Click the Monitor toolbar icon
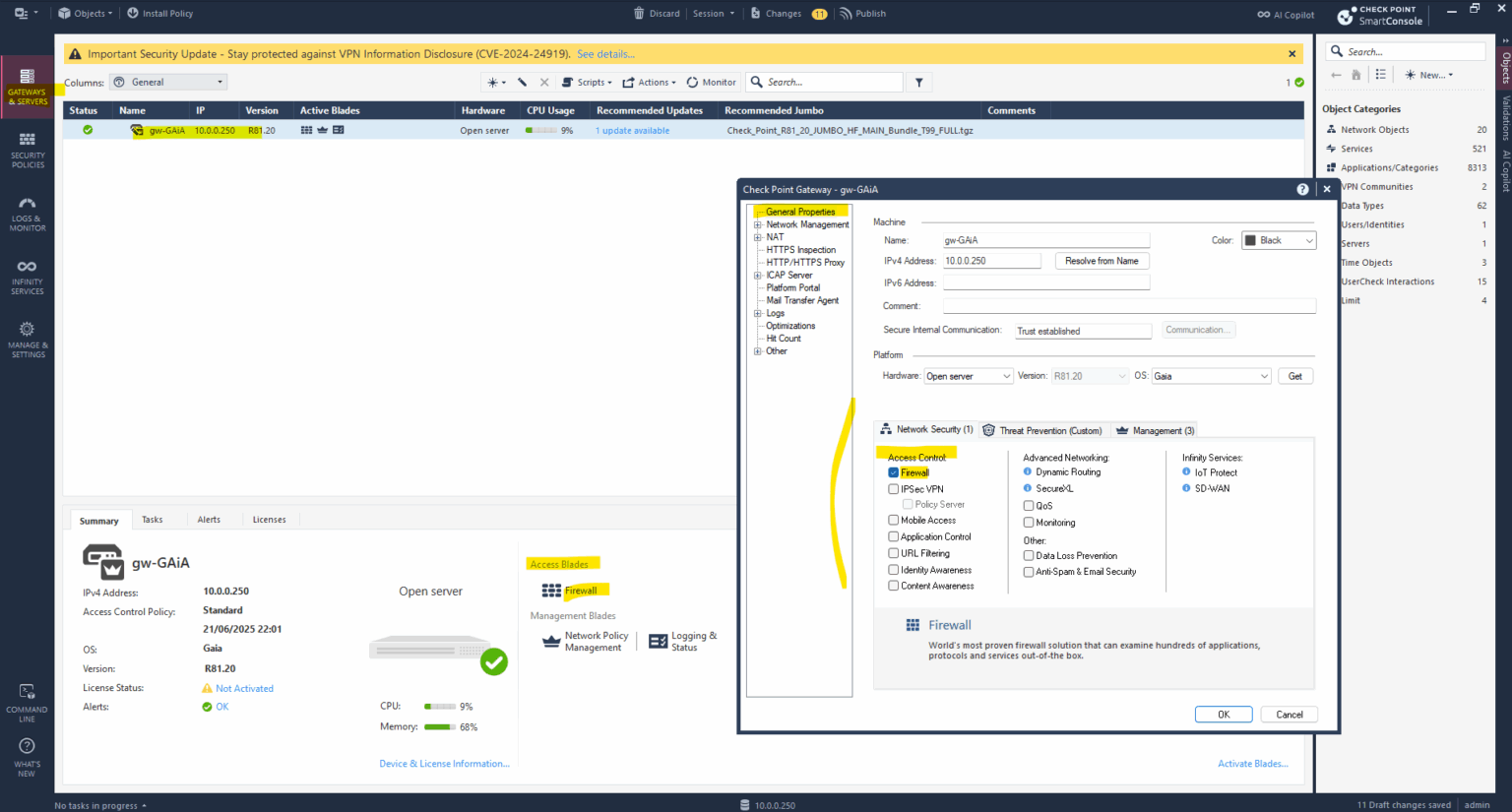1512x812 pixels. [711, 82]
